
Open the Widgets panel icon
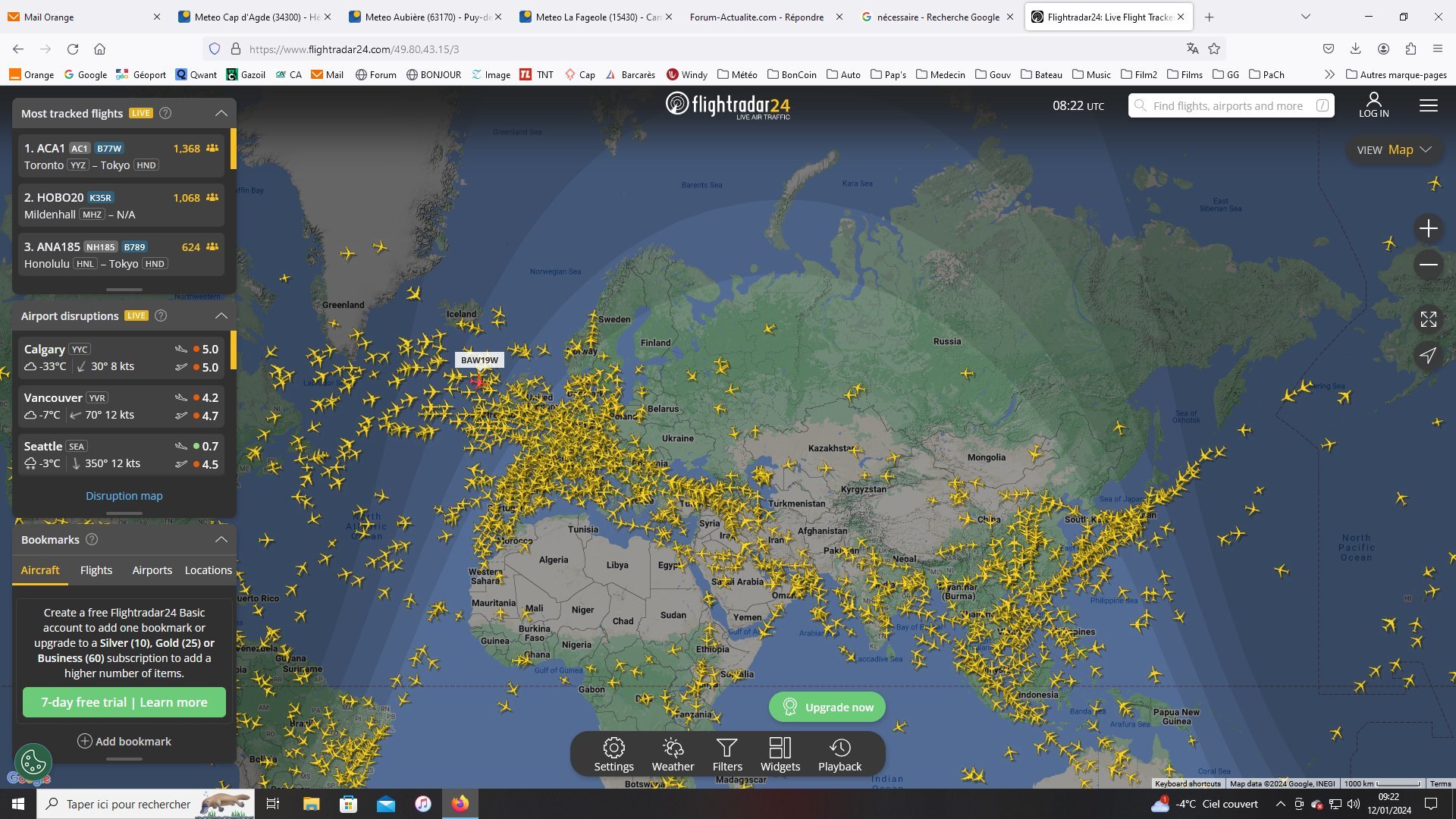click(x=780, y=755)
